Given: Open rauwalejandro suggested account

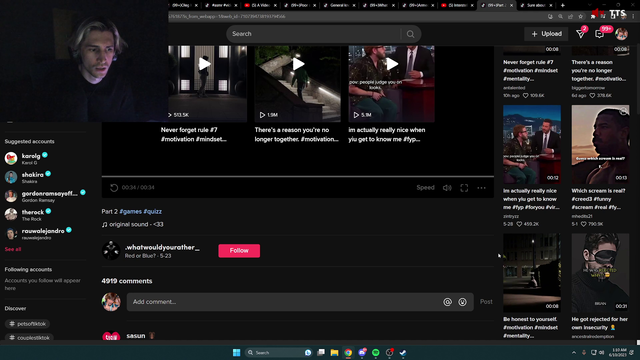Looking at the screenshot, I should click(38, 233).
